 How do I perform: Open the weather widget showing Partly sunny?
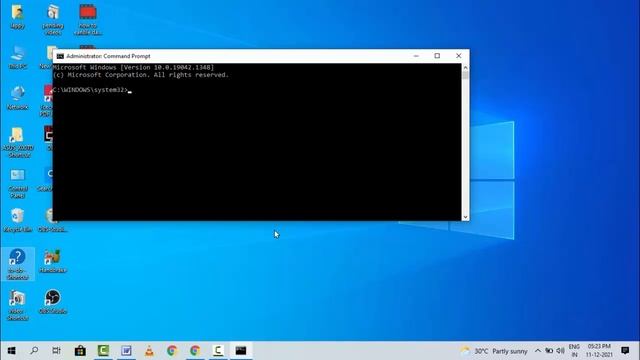click(494, 351)
